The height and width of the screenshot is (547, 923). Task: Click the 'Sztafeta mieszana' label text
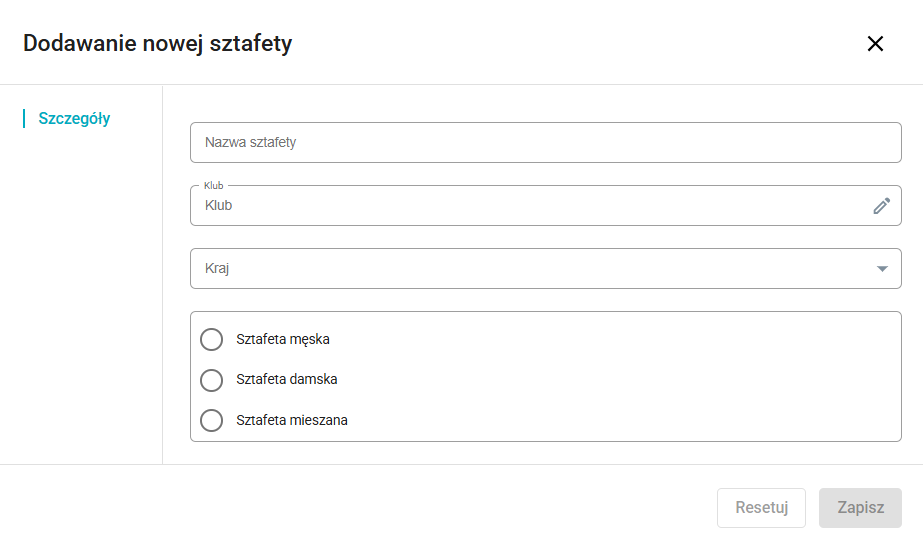pos(292,421)
